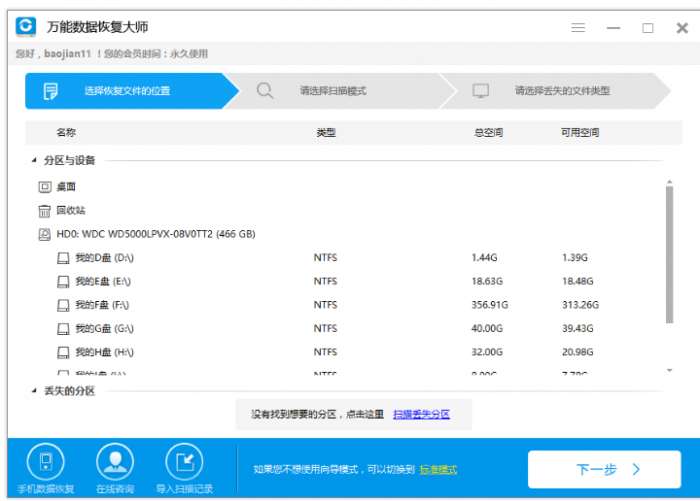Minimize the recovery app window
The height and width of the screenshot is (501, 700).
click(x=613, y=28)
